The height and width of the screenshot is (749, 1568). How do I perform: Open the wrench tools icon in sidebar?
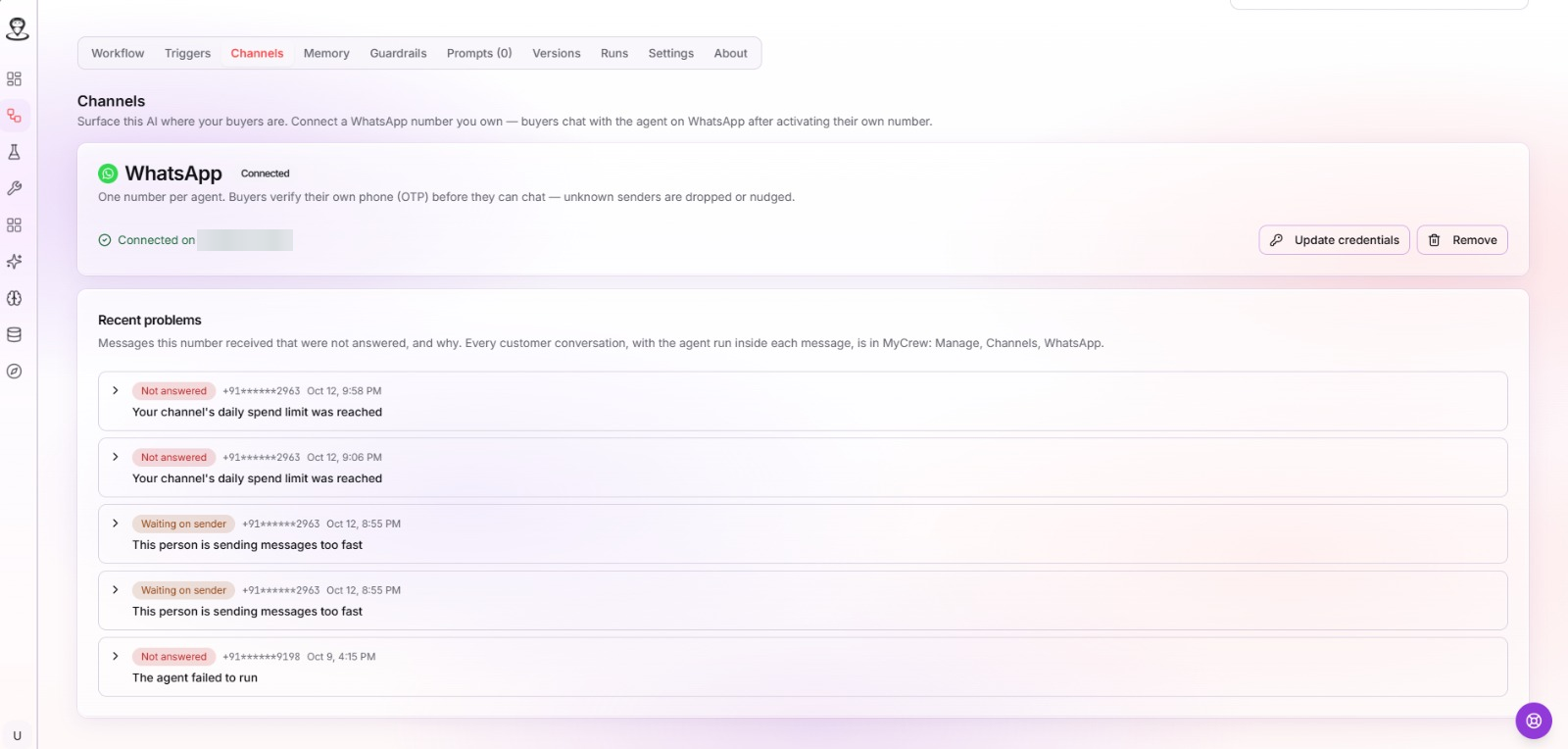click(14, 188)
